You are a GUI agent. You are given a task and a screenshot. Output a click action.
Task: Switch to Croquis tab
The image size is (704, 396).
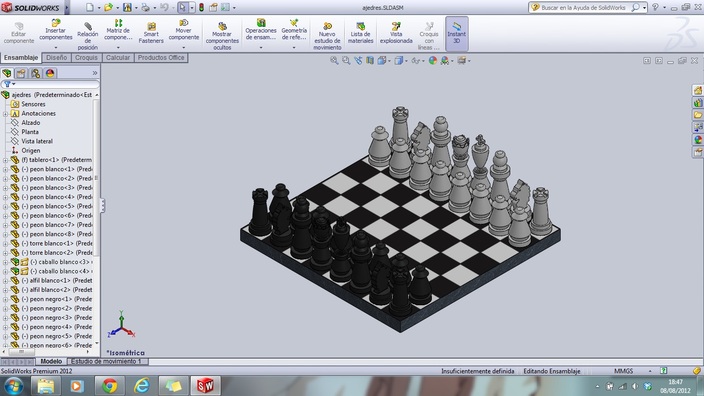pos(86,57)
